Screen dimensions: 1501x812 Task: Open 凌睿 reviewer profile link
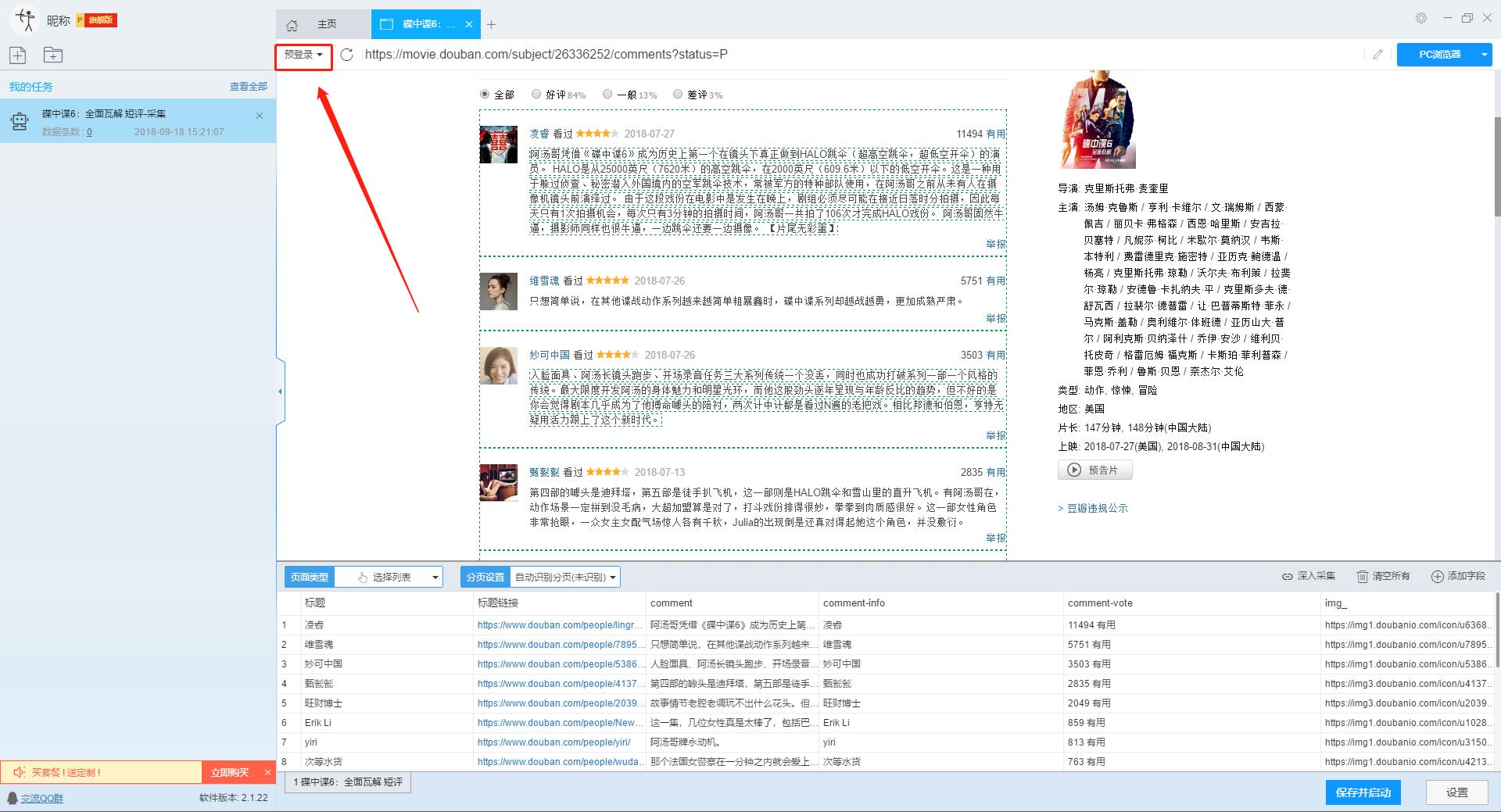539,134
